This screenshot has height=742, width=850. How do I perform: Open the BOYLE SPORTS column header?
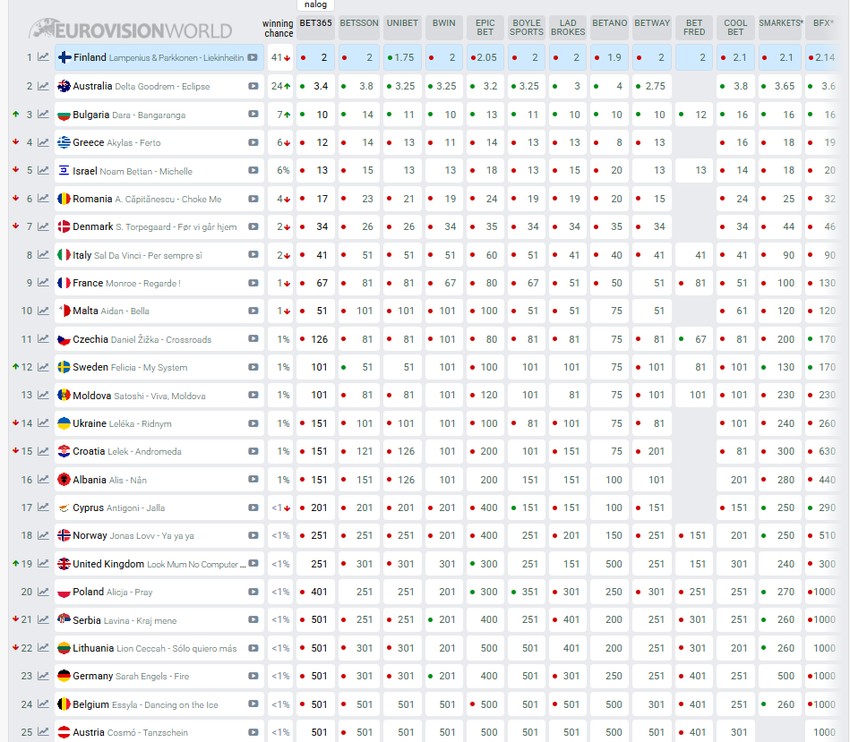coord(526,27)
